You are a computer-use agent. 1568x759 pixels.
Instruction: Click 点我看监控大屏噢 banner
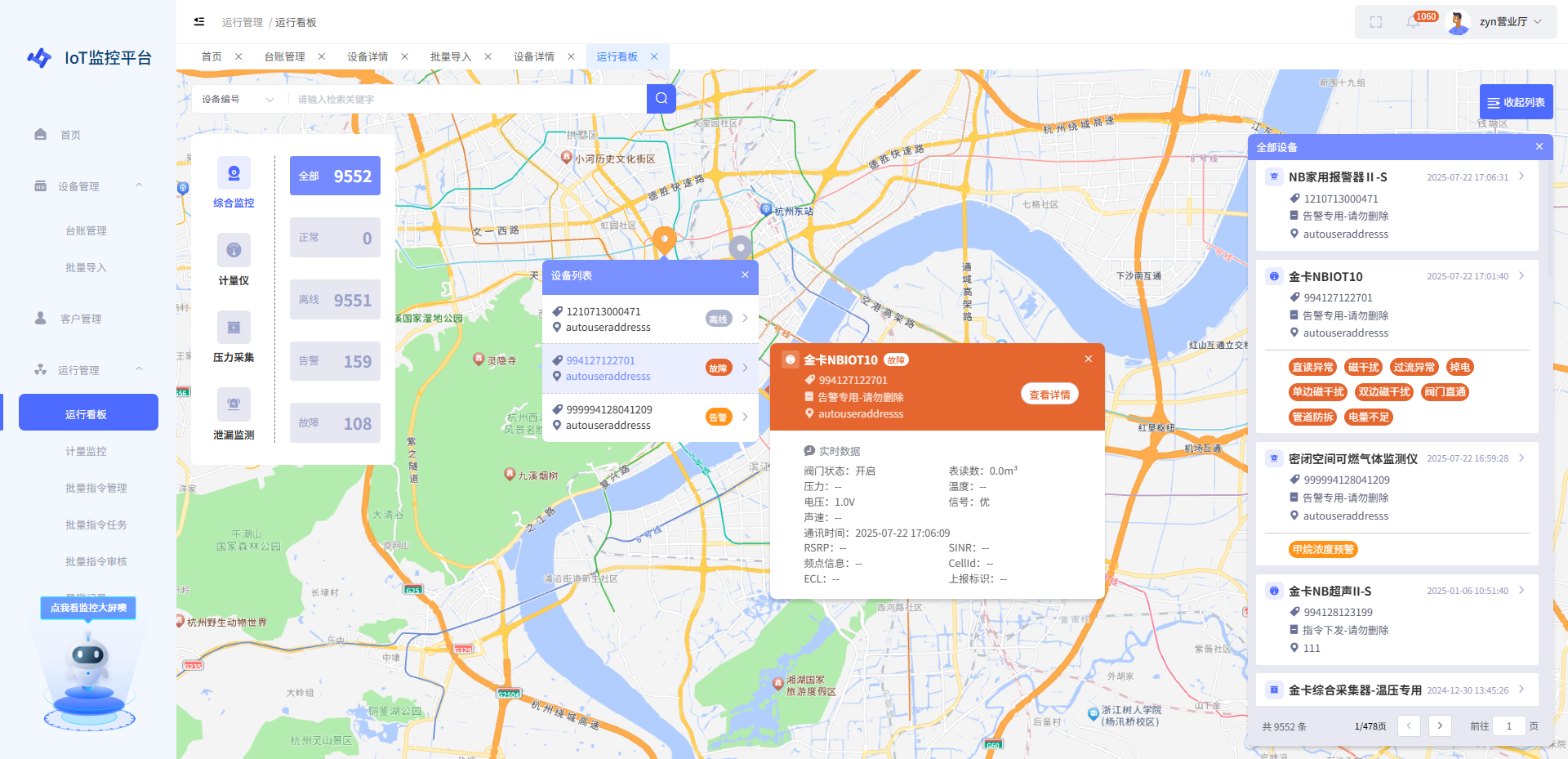point(88,608)
